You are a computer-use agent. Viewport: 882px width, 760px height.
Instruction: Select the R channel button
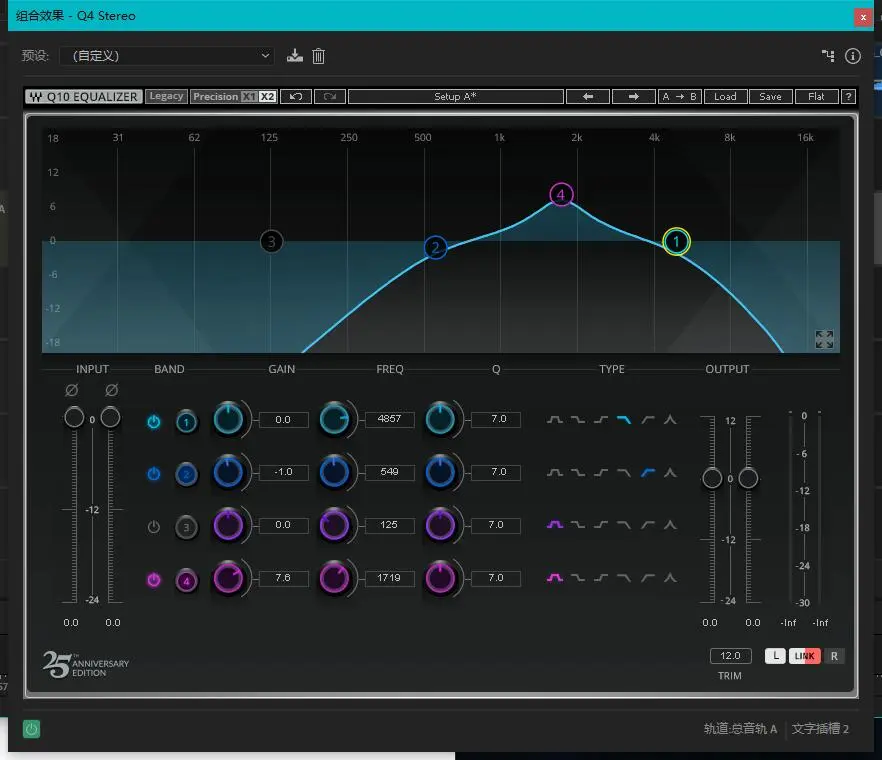tap(834, 656)
